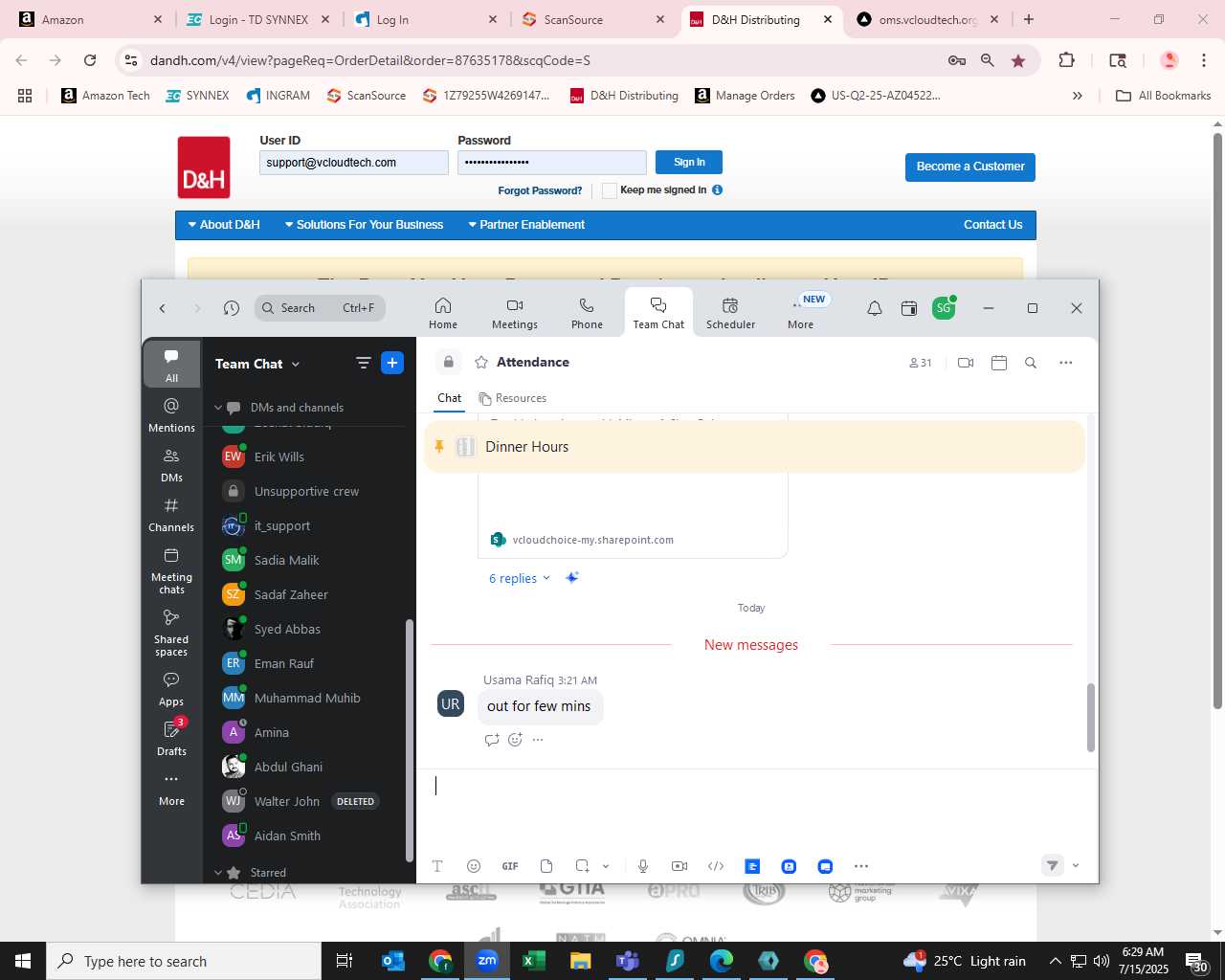Image resolution: width=1225 pixels, height=980 pixels.
Task: Open it_support channel
Action: pos(306,525)
